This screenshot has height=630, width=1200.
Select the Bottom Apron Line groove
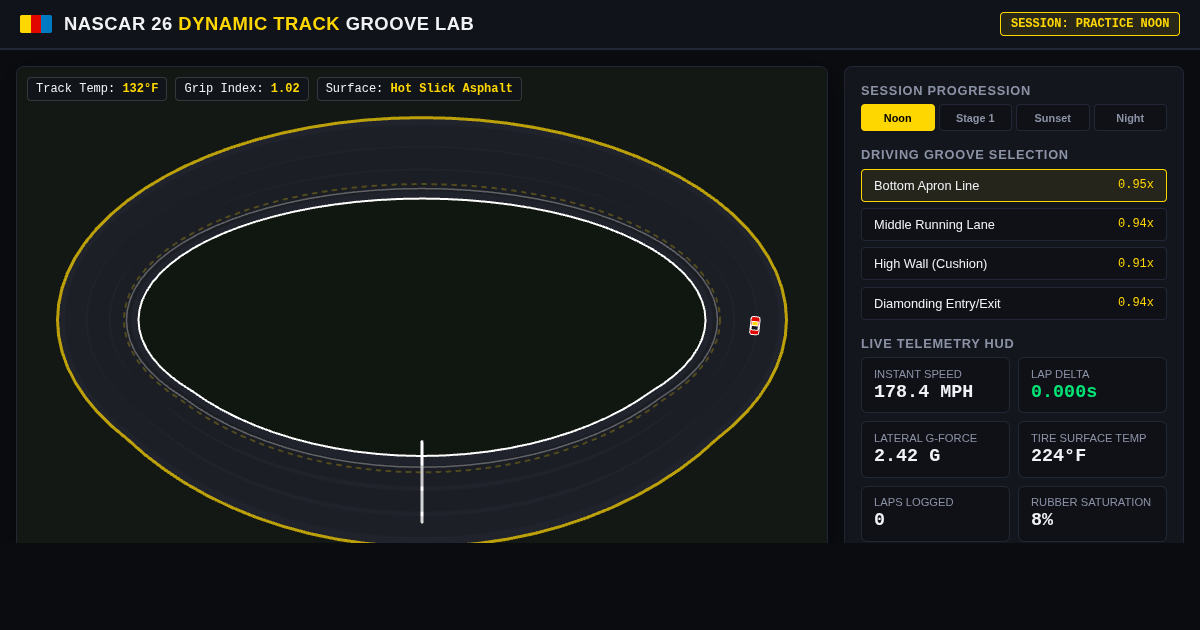click(x=1014, y=185)
